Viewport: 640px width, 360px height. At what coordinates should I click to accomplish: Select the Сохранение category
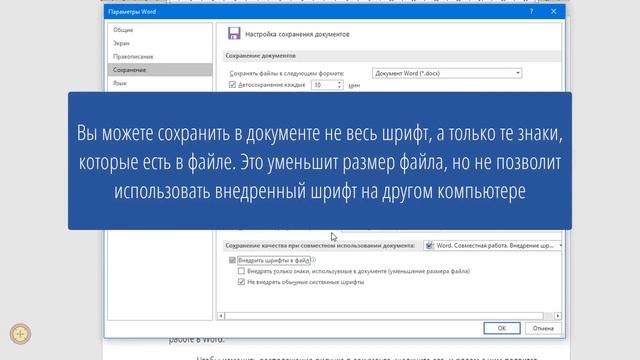160,70
